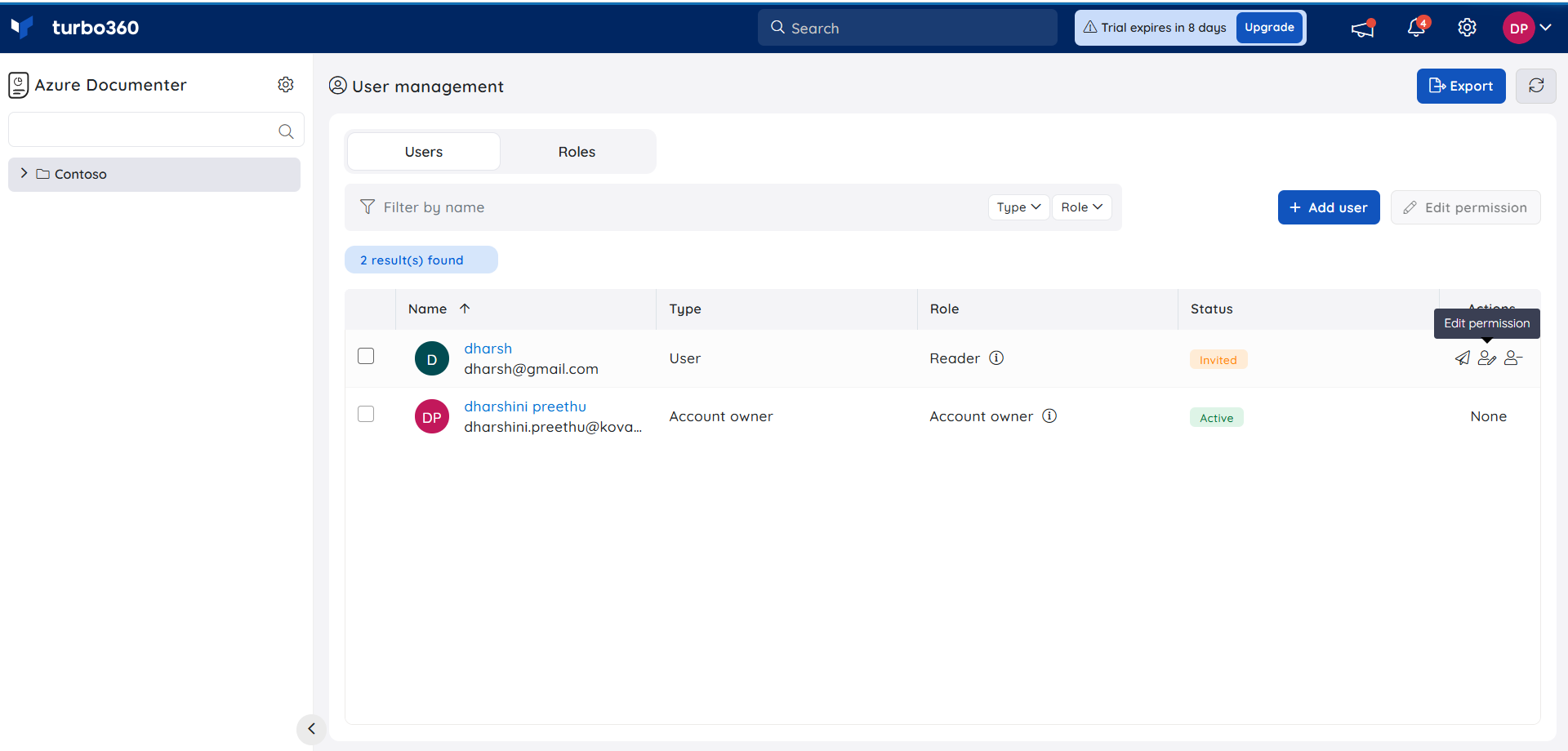
Task: Click the D avatar for dharsh
Action: 432,358
